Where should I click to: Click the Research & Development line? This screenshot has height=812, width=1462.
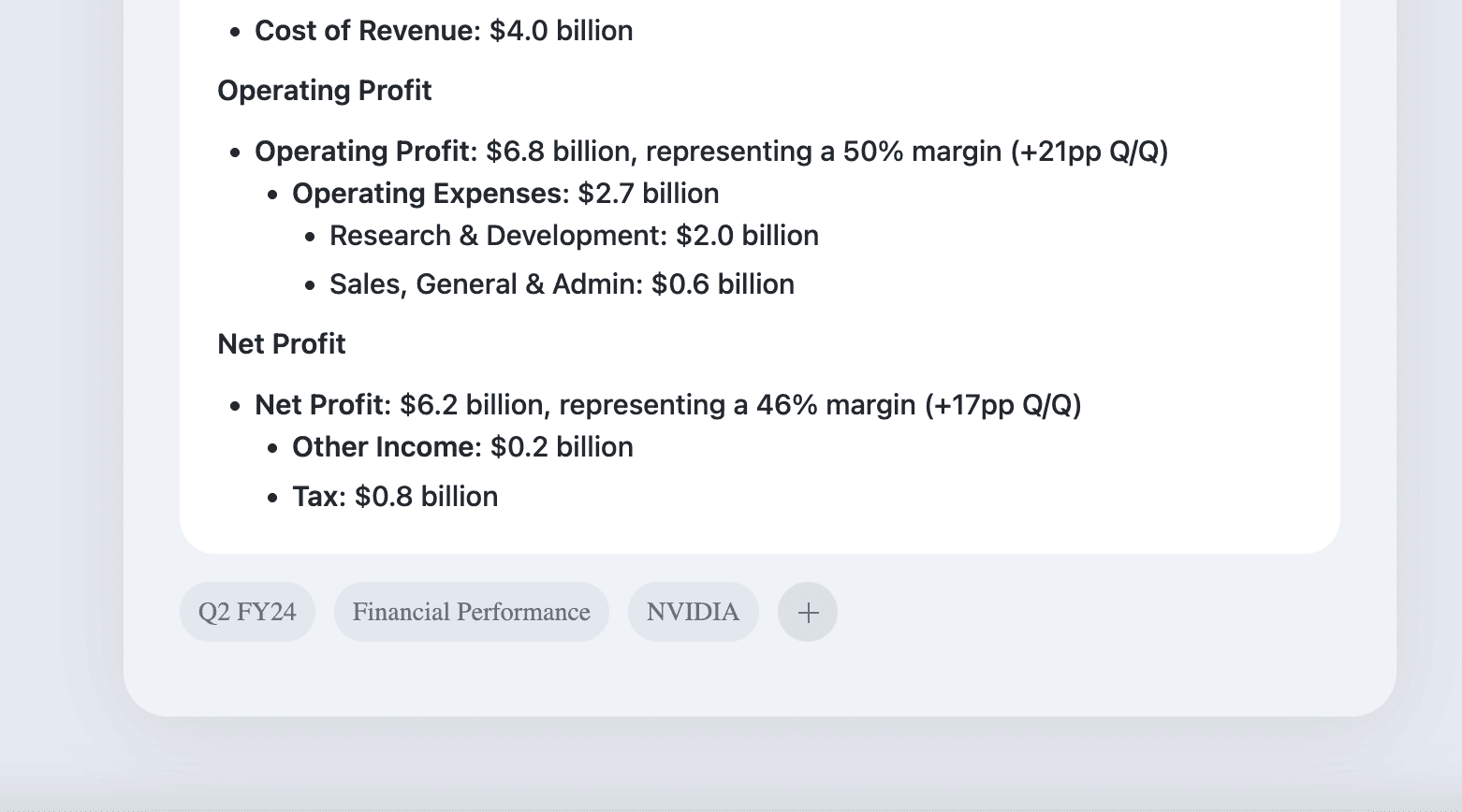(574, 236)
